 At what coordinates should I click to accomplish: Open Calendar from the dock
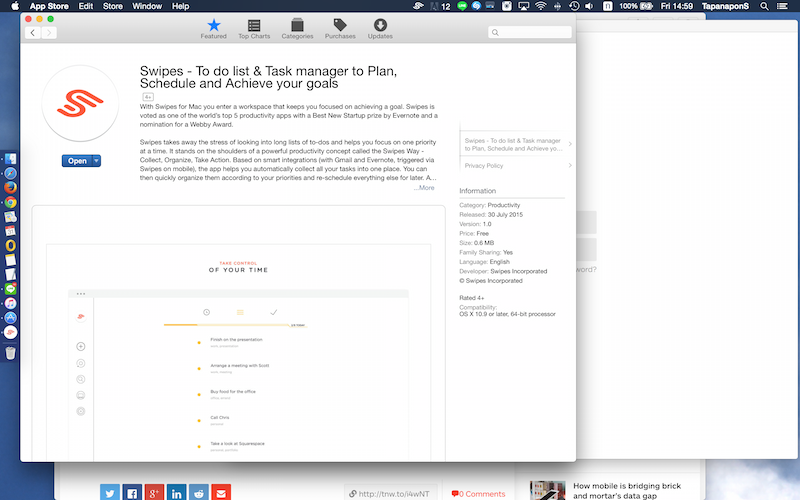tap(11, 231)
